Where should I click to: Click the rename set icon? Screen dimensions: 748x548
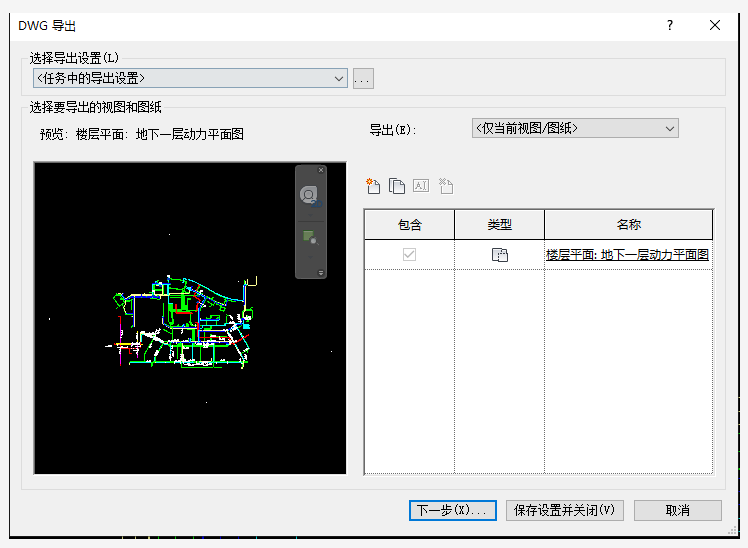click(x=421, y=186)
